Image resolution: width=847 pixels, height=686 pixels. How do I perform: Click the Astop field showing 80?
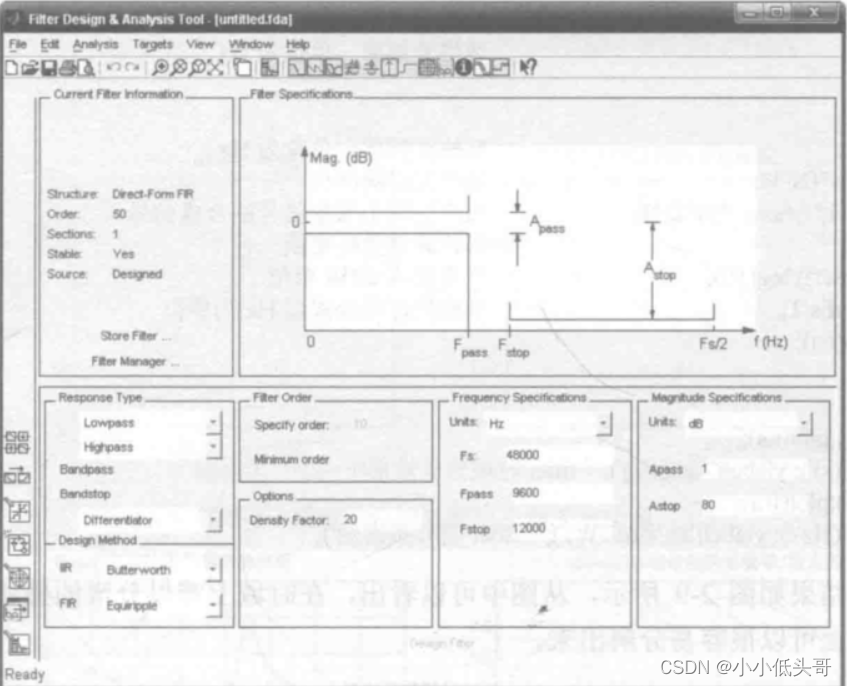[755, 505]
